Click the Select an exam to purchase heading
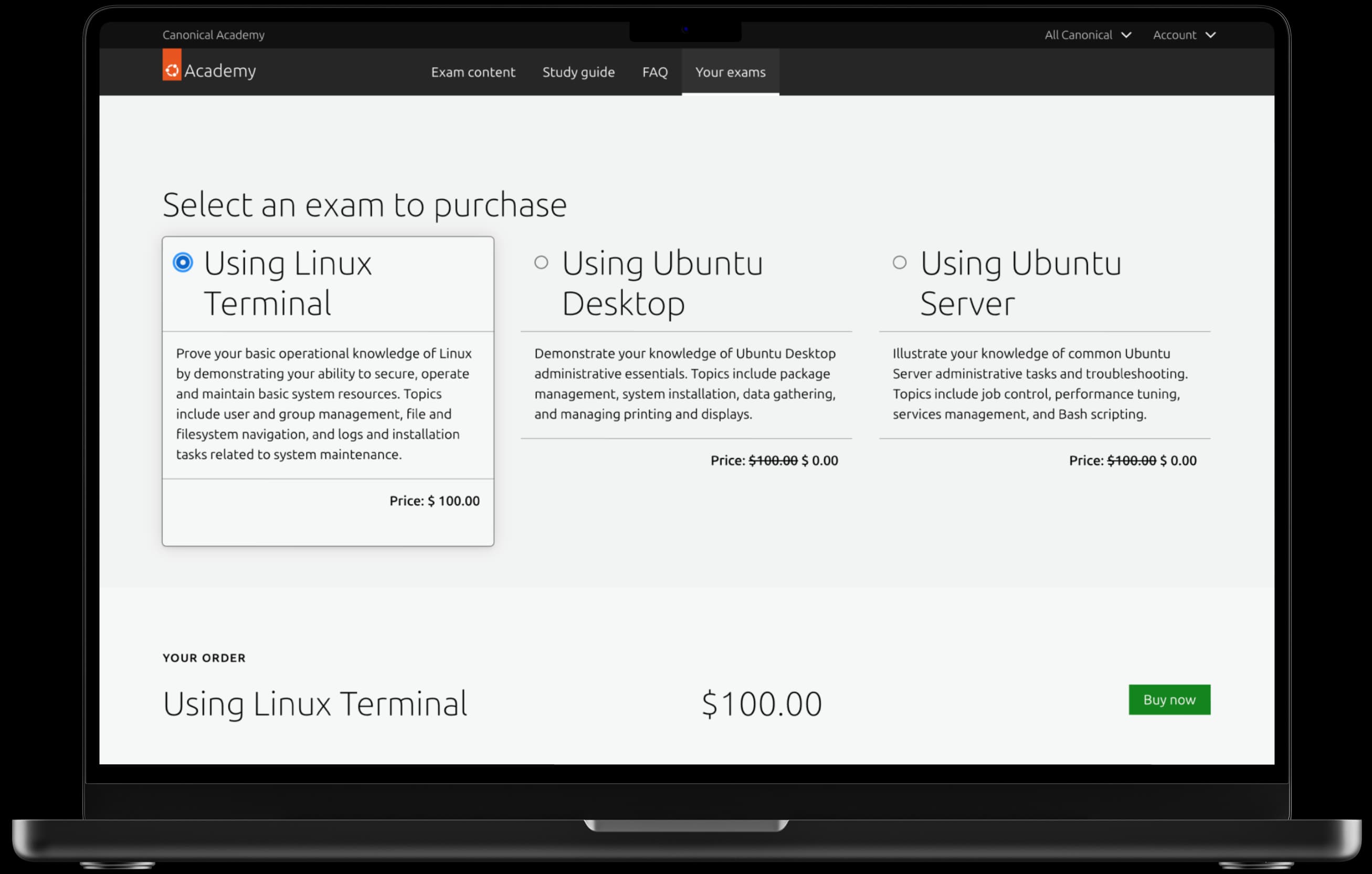The image size is (1372, 874). click(x=365, y=205)
